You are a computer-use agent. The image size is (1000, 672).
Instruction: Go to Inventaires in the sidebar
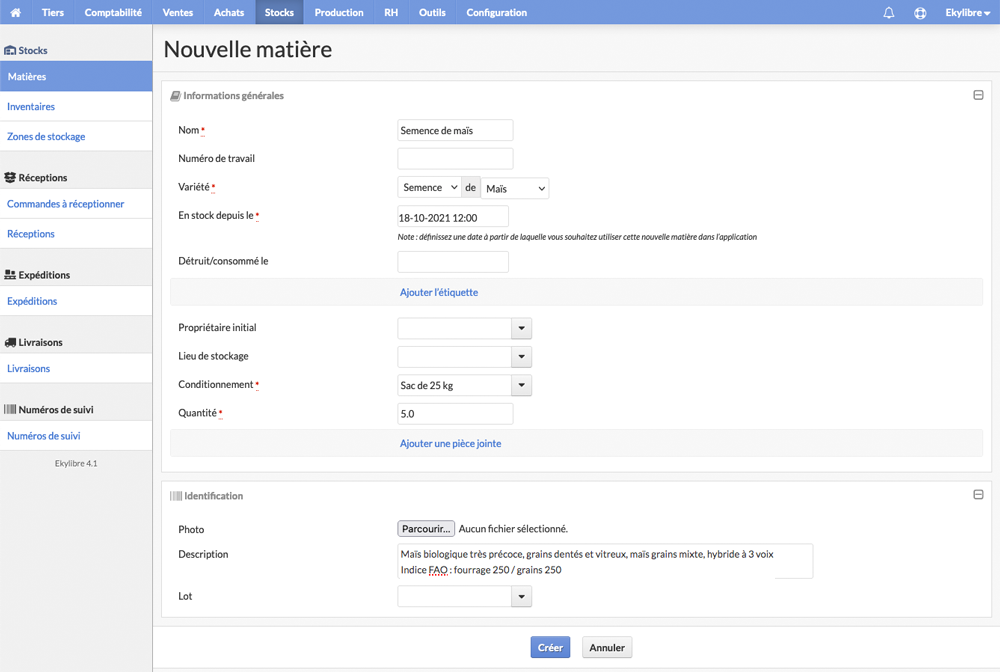pos(76,106)
